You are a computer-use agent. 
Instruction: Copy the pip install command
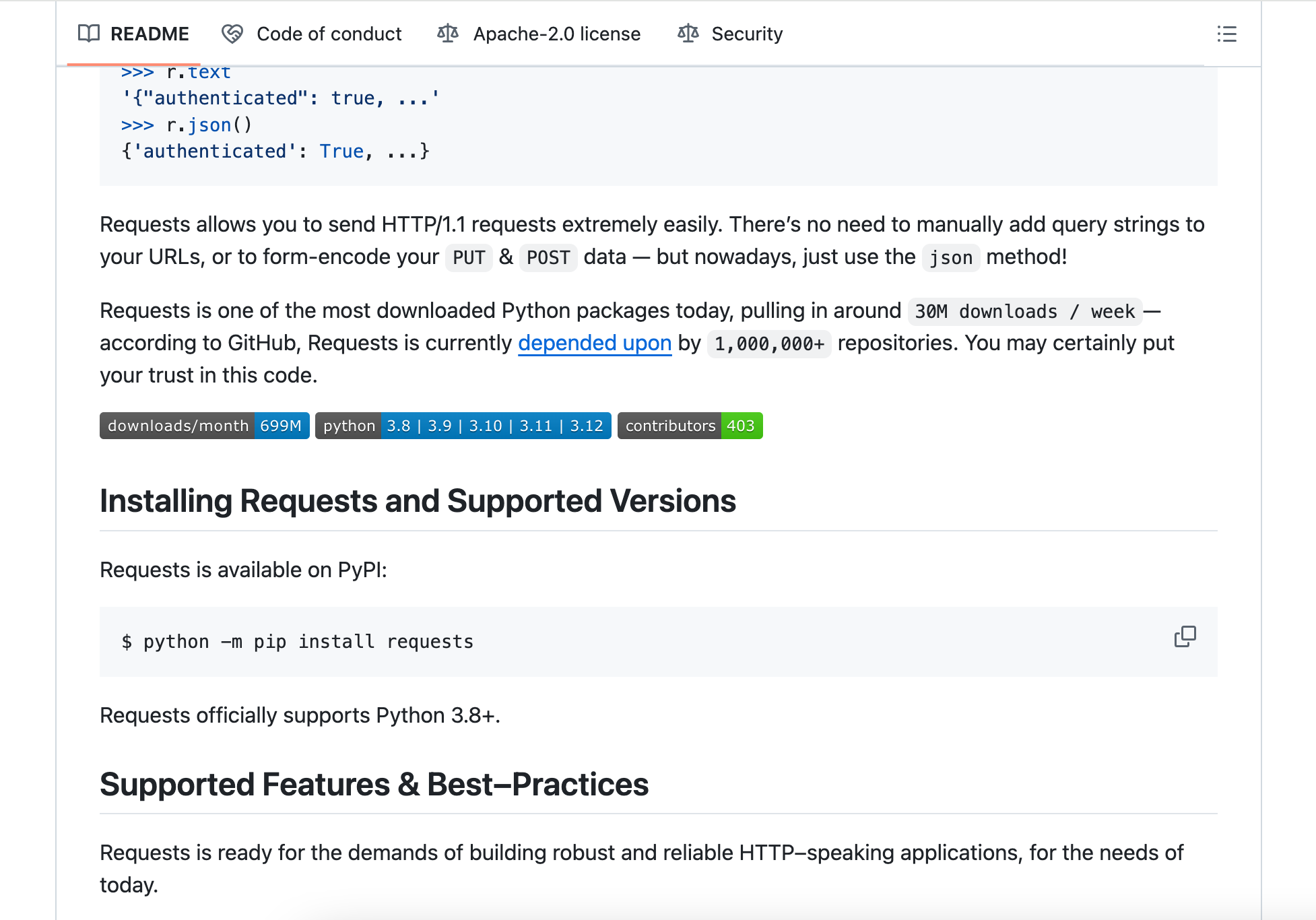(x=1185, y=636)
